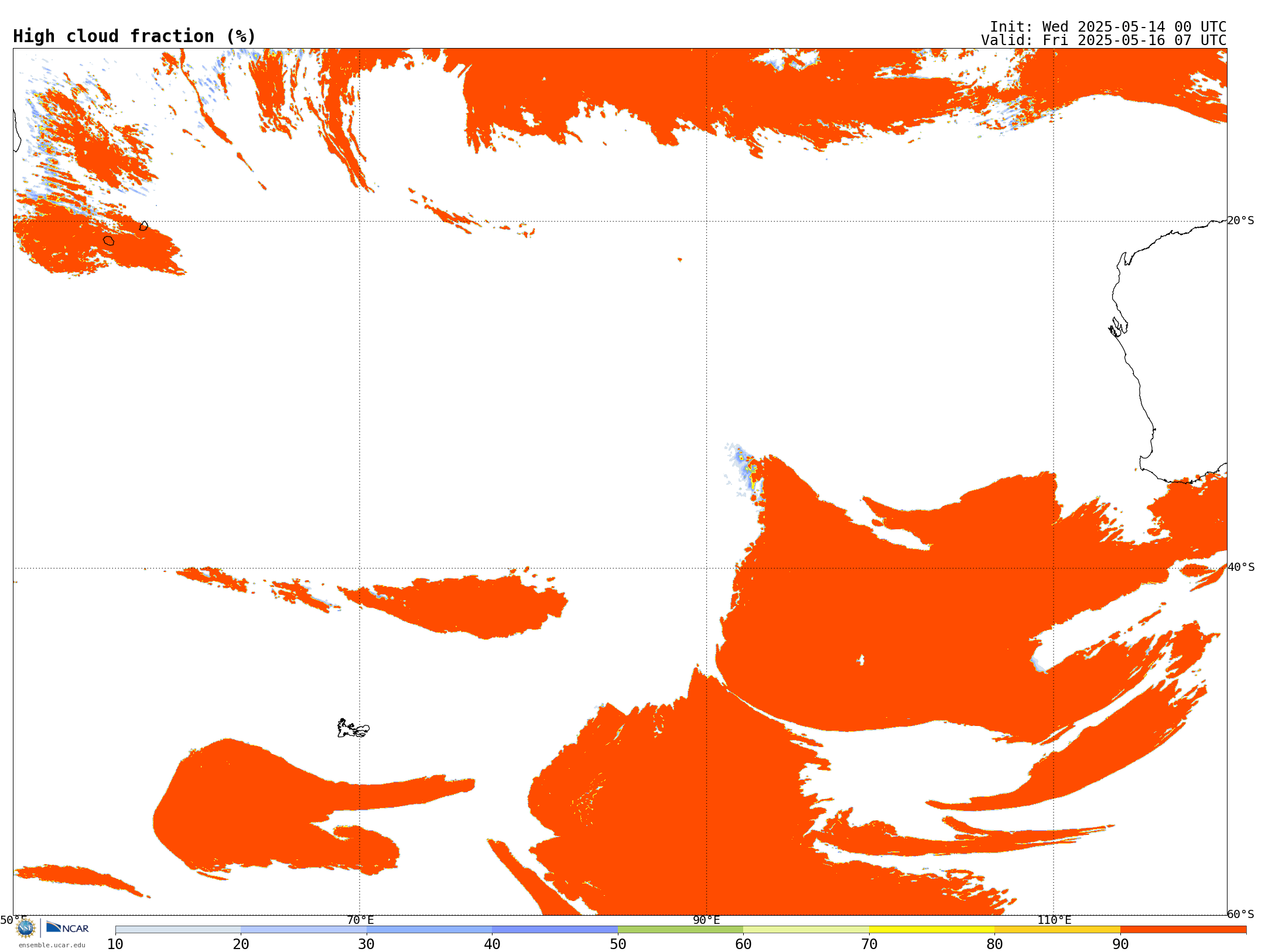Click the colorbar tick label 90
The height and width of the screenshot is (952, 1265).
[1120, 944]
